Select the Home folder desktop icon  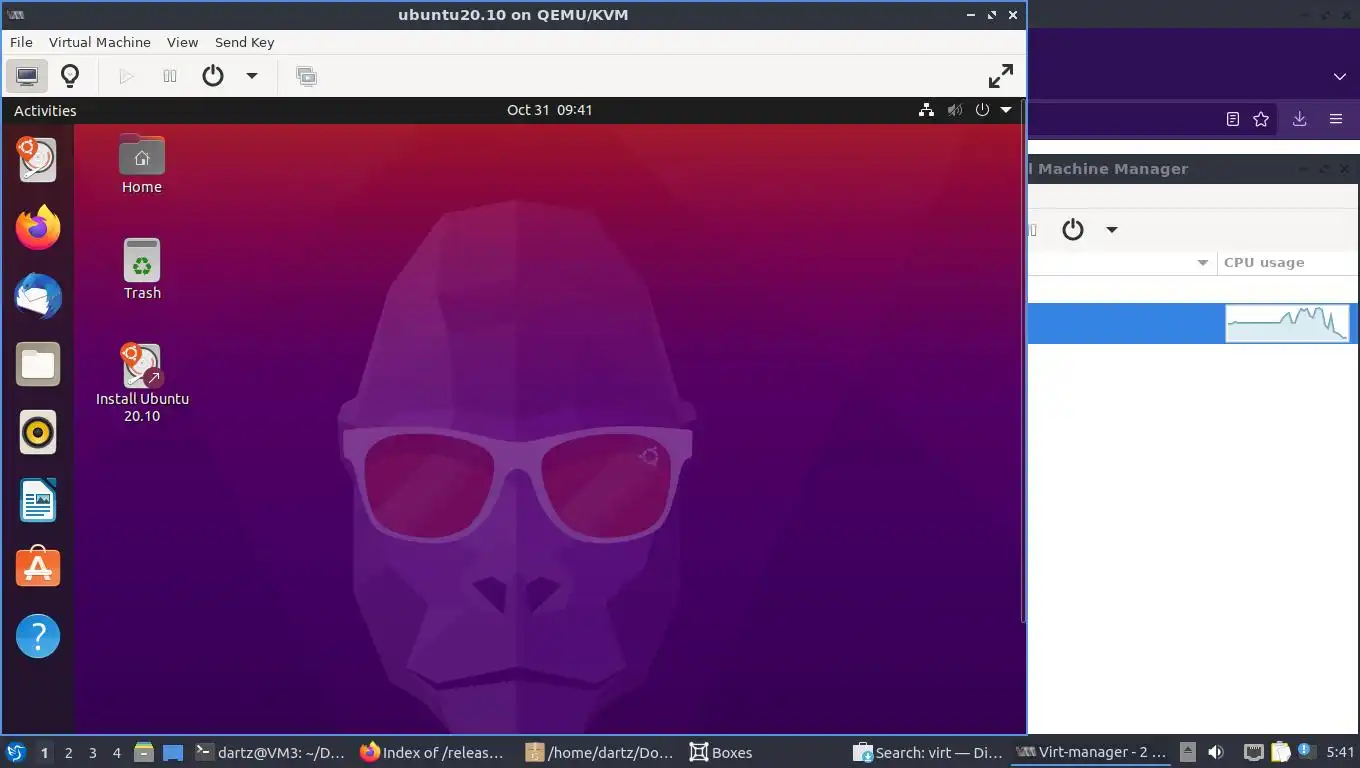pyautogui.click(x=142, y=164)
